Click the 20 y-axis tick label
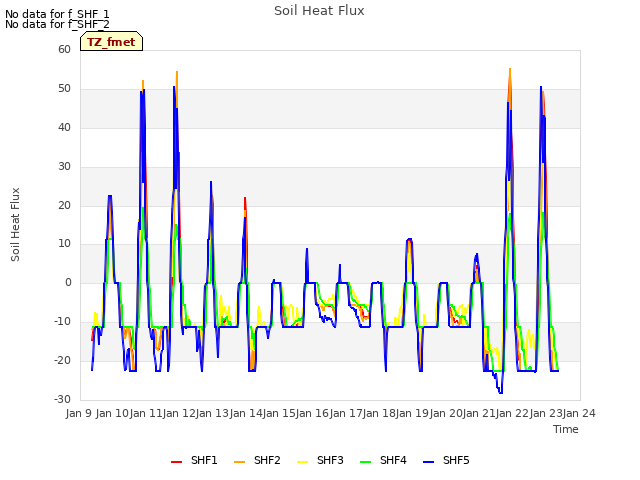The image size is (640, 480). tap(64, 205)
